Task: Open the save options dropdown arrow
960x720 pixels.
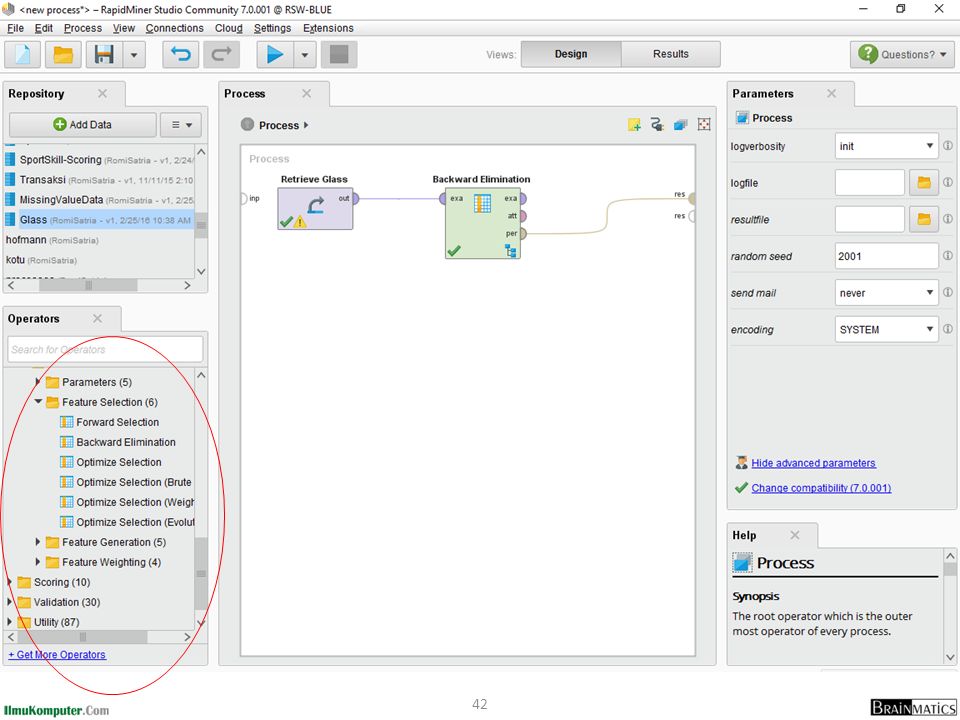Action: 133,54
